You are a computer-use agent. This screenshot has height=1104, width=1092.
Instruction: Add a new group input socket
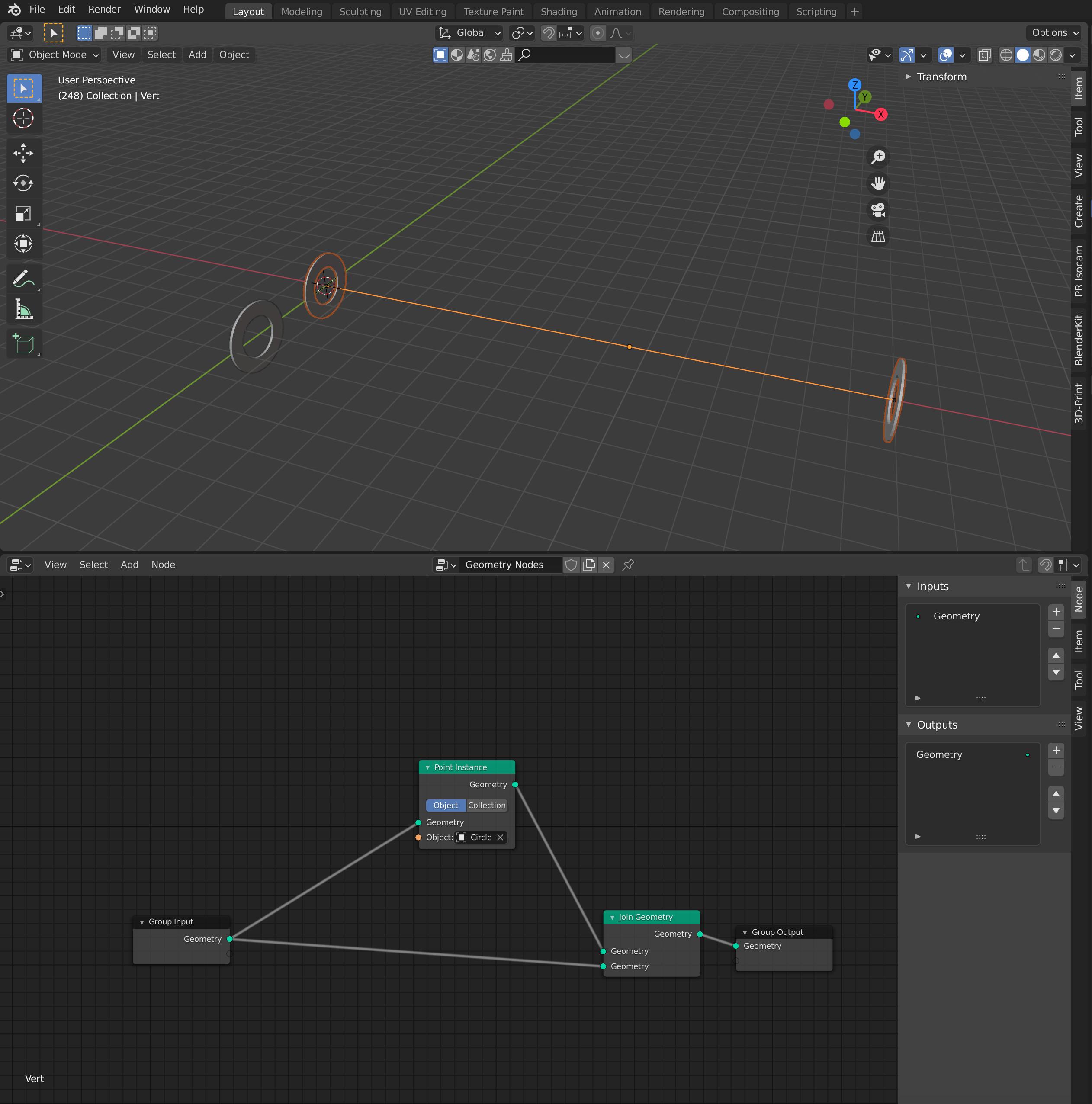1056,611
